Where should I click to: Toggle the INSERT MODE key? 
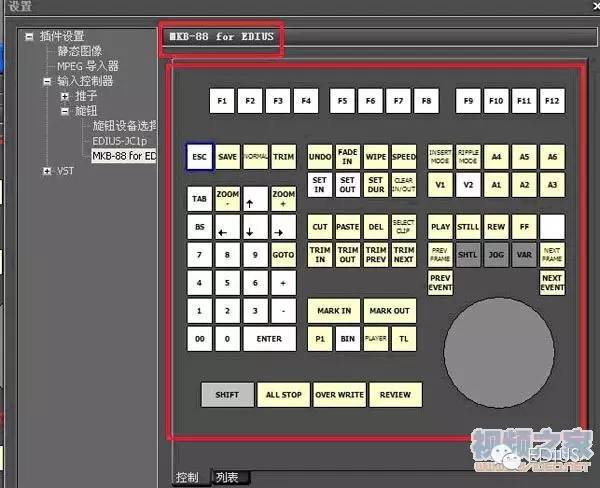click(x=440, y=157)
